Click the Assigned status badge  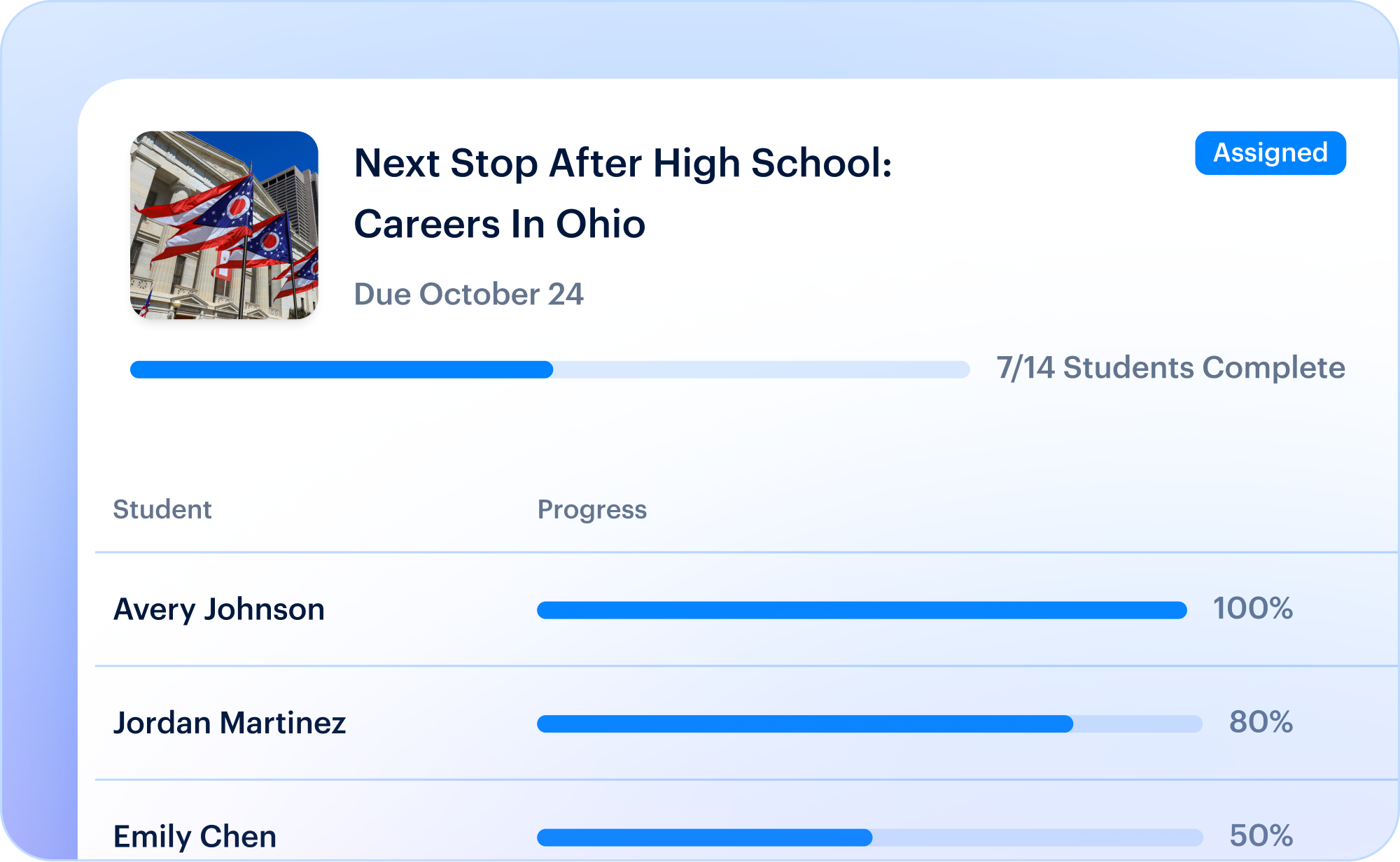[1270, 153]
